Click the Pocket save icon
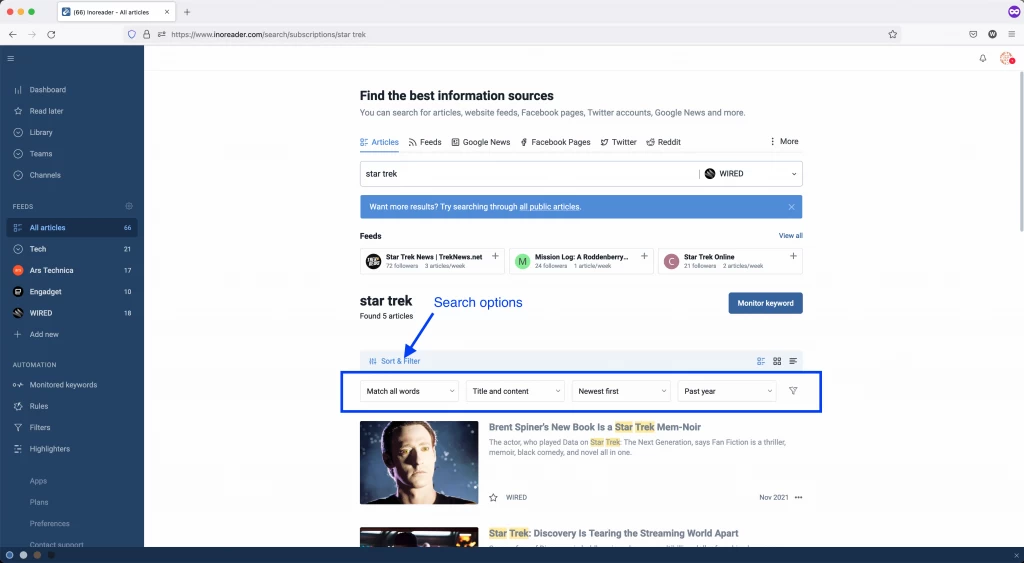 (x=972, y=35)
